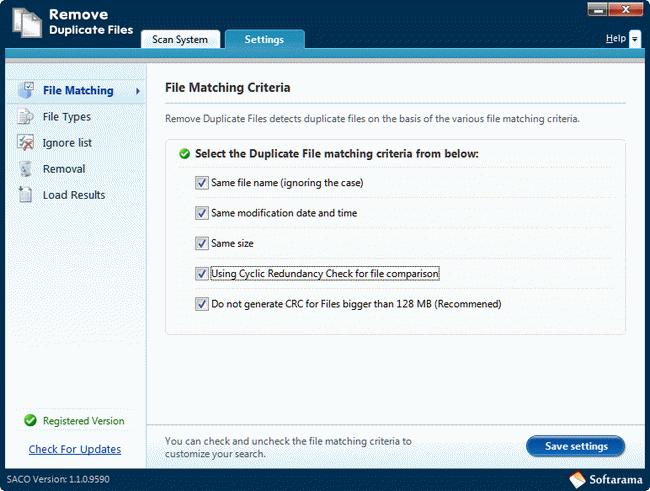Viewport: 650px width, 491px height.
Task: Click the green check icon beside criteria heading
Action: 184,154
